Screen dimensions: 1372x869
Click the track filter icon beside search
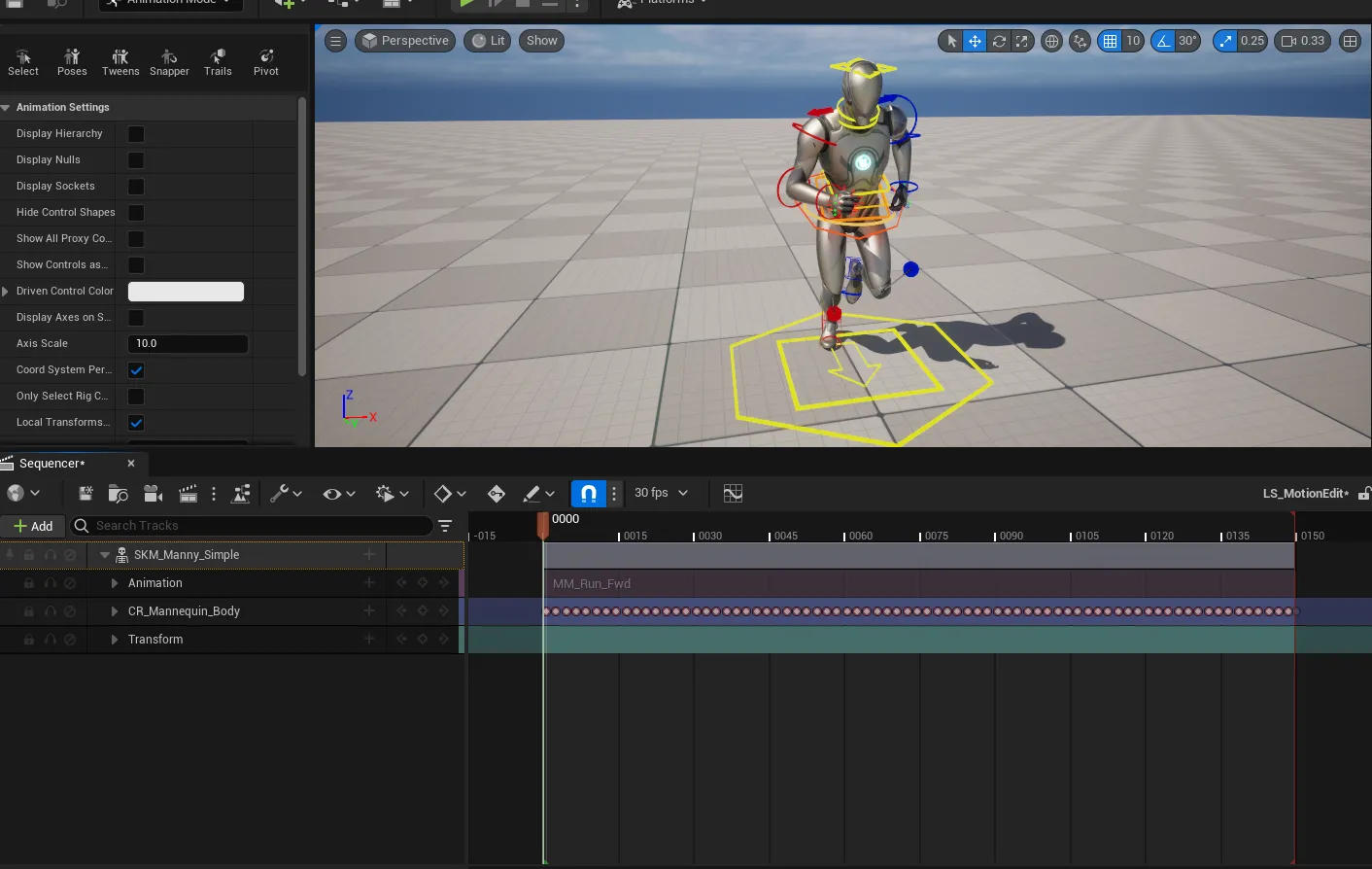445,526
